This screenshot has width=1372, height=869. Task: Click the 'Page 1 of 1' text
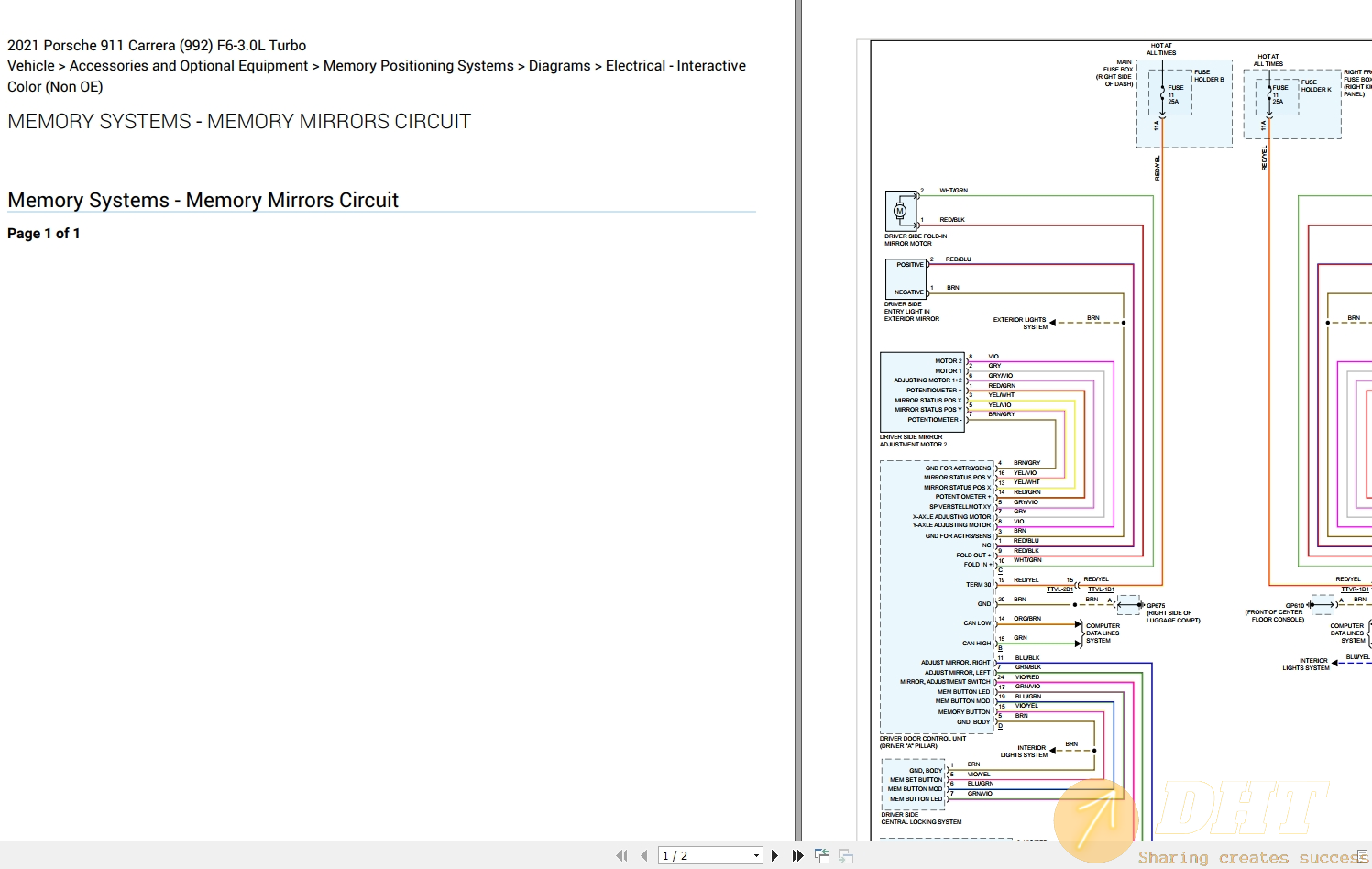[44, 234]
